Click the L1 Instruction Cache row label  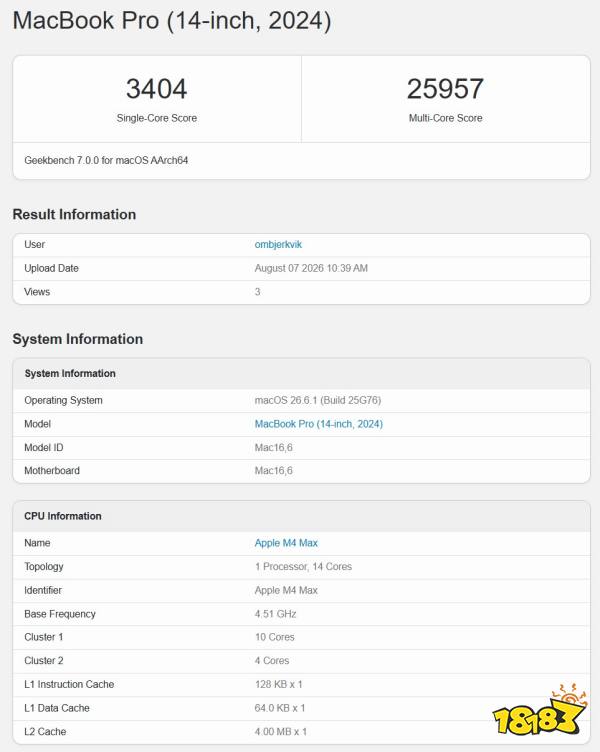coord(69,684)
